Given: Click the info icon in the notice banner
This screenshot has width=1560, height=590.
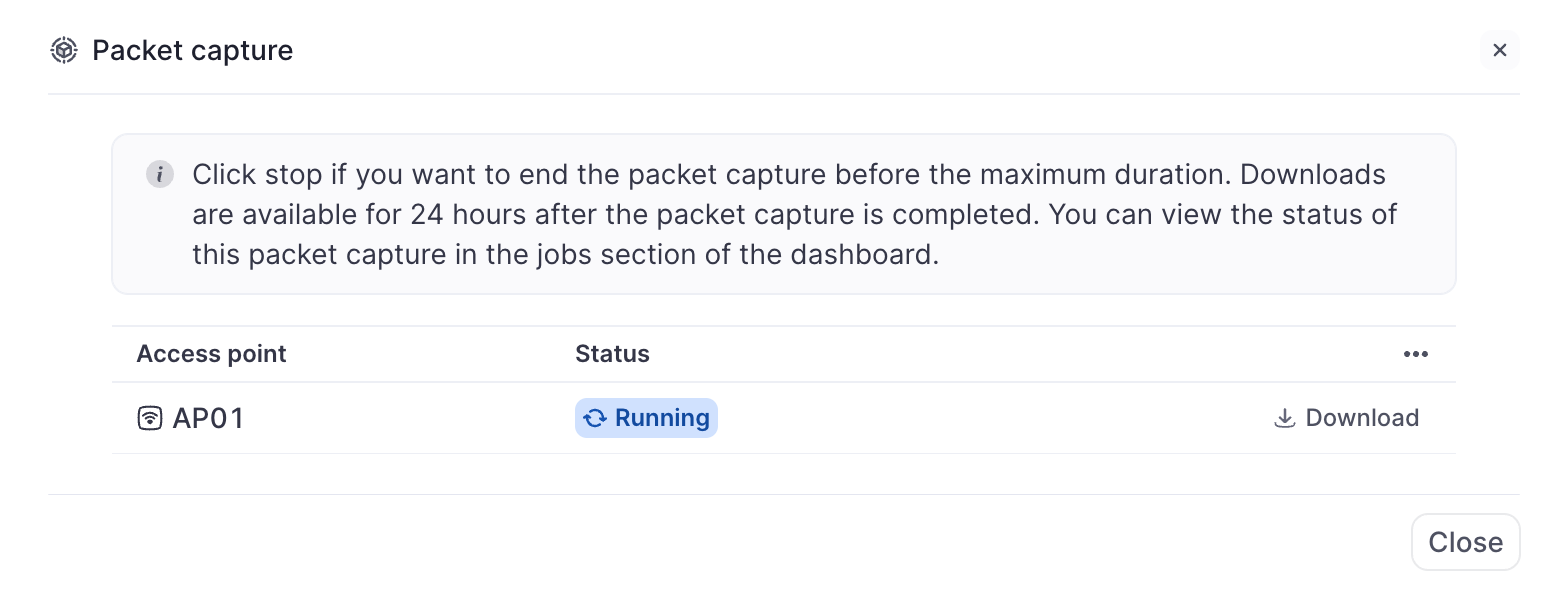Looking at the screenshot, I should coord(160,174).
